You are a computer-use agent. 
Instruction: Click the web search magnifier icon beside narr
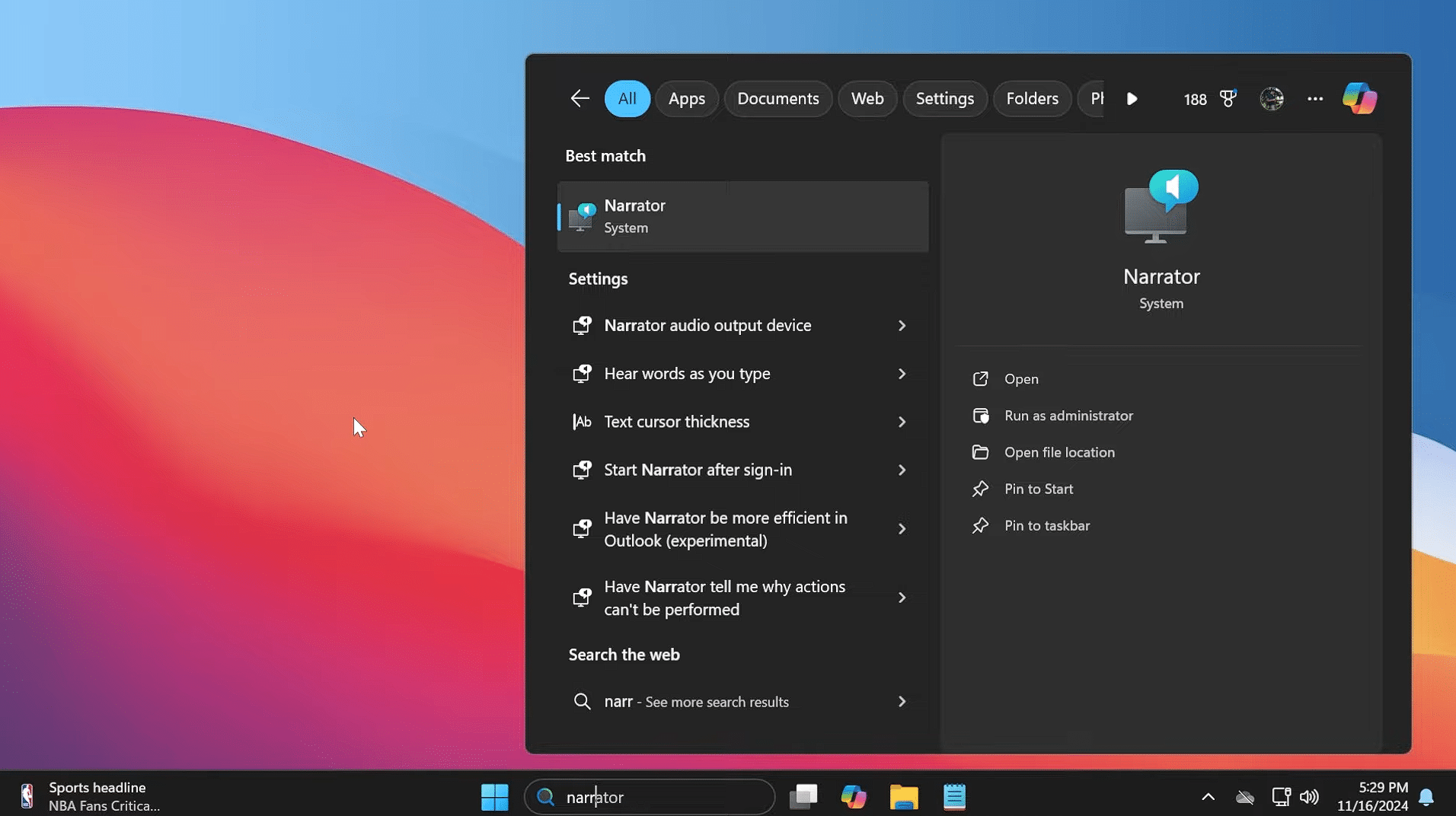point(582,702)
